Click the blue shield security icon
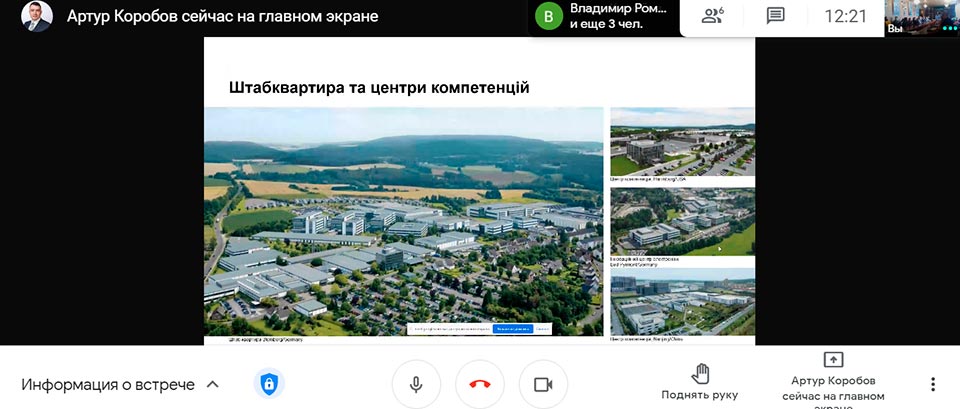This screenshot has height=409, width=960. click(269, 385)
